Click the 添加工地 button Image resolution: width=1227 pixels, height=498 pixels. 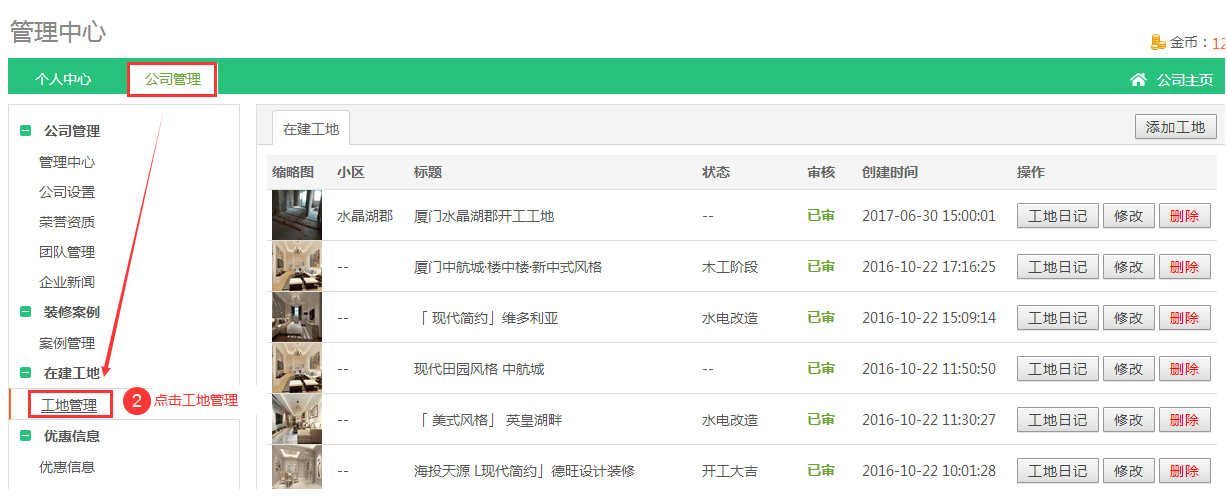click(1175, 127)
